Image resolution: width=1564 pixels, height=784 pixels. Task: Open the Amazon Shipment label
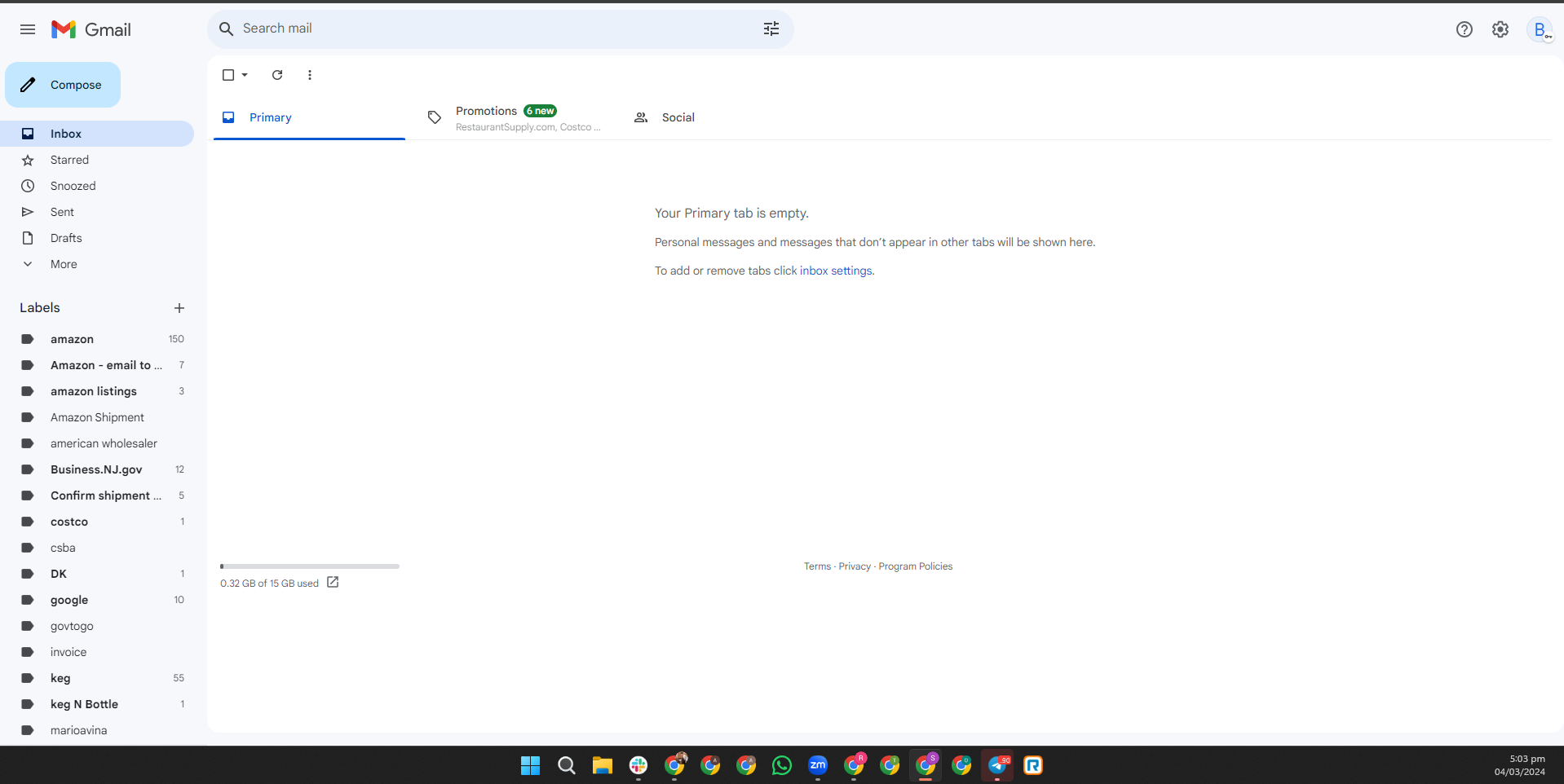coord(97,417)
